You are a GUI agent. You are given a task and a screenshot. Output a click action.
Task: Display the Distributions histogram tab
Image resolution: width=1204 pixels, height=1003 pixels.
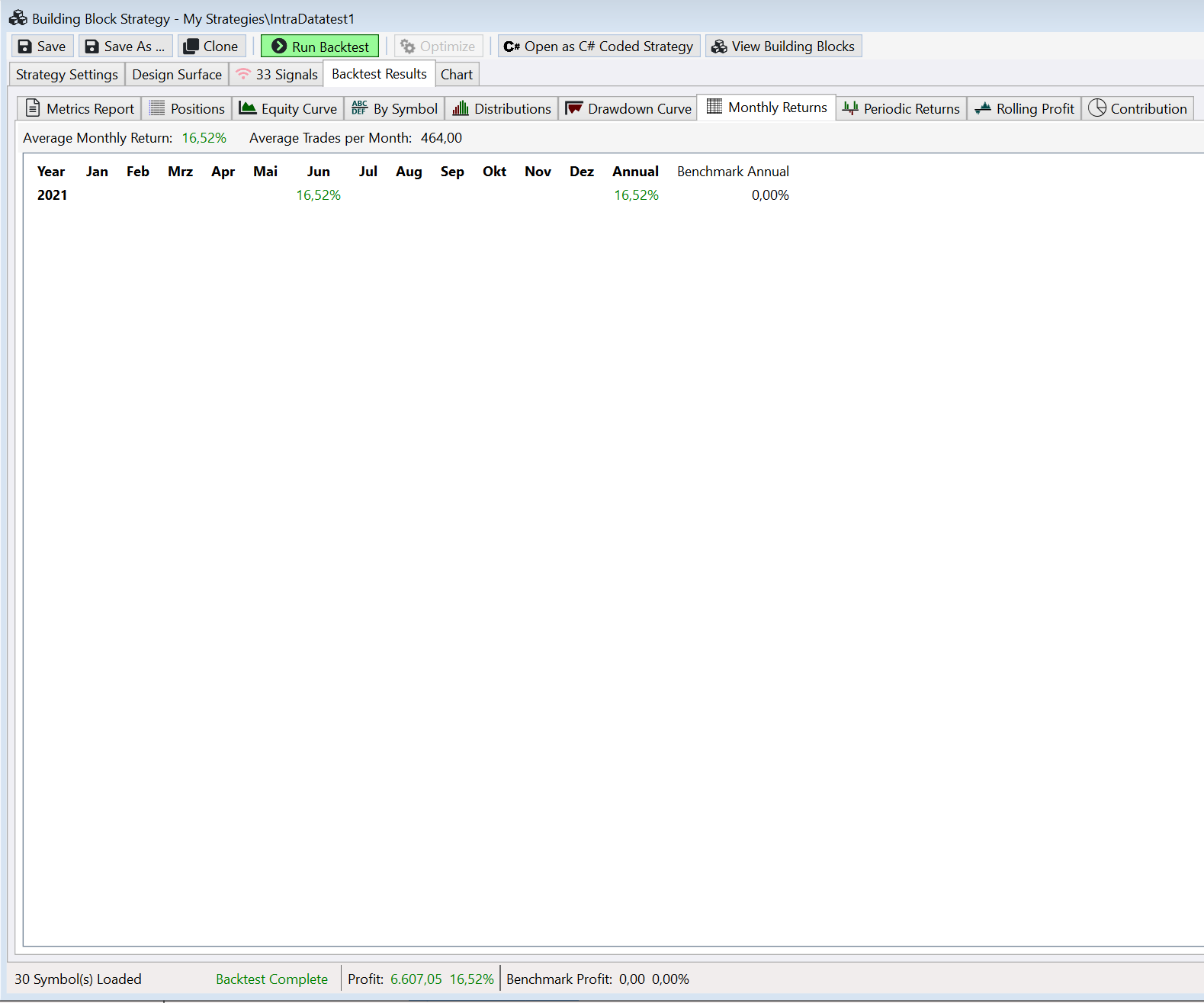(x=502, y=108)
